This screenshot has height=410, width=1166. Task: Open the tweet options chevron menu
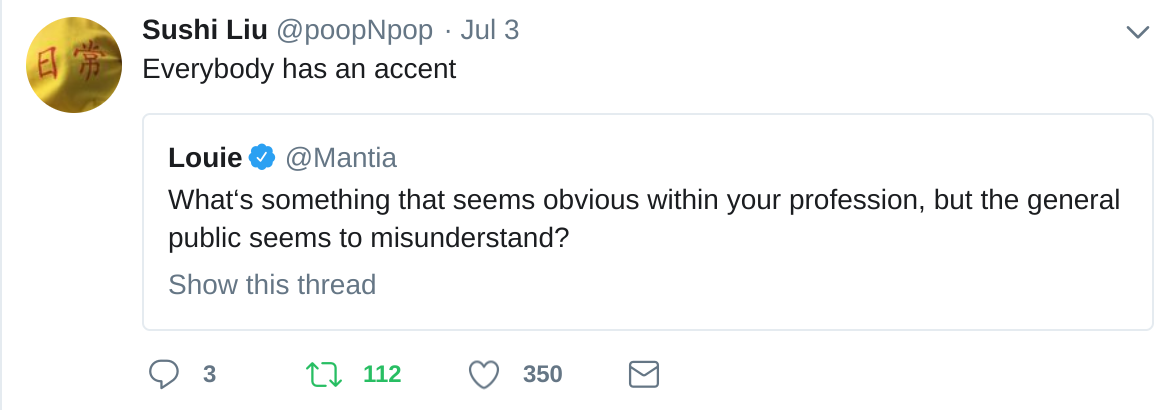(1137, 32)
